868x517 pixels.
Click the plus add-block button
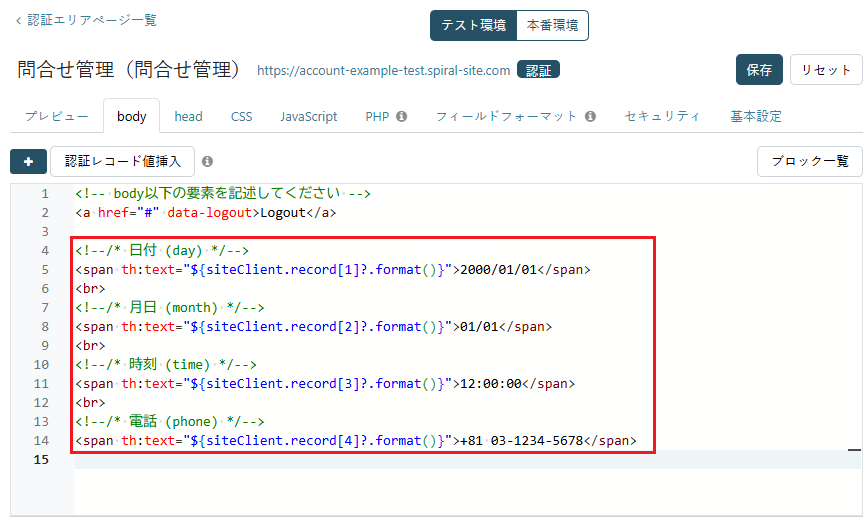[28, 162]
